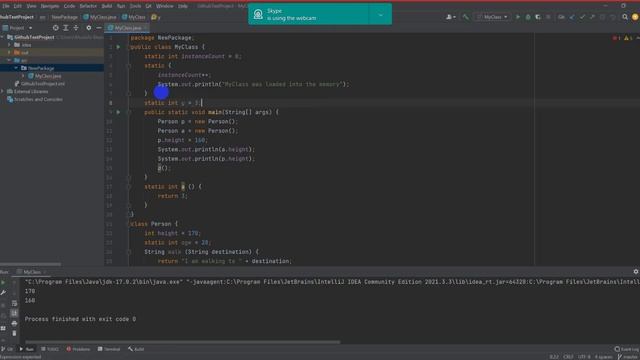Run with Coverage toolbar icon

538,17
